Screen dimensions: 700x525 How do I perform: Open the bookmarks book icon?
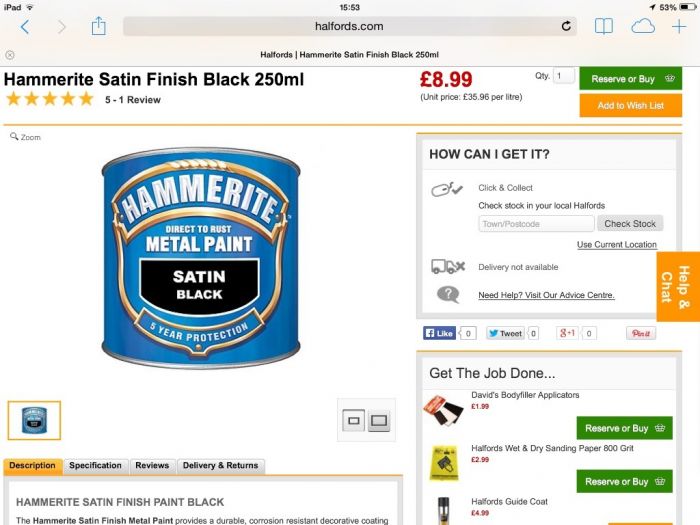click(x=604, y=26)
